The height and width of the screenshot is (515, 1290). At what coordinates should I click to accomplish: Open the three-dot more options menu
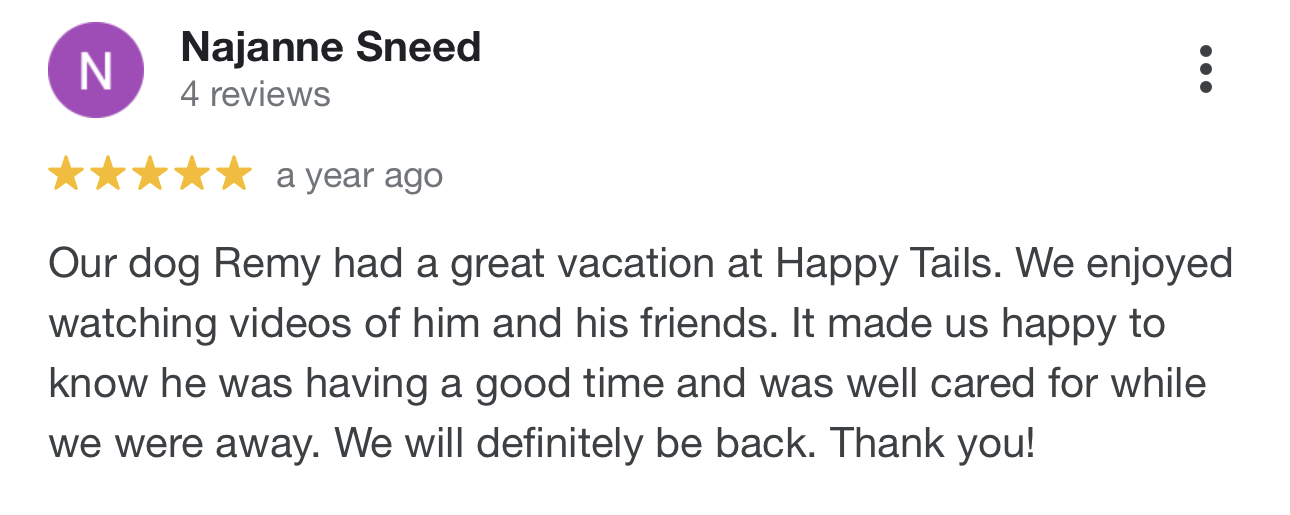[1206, 70]
